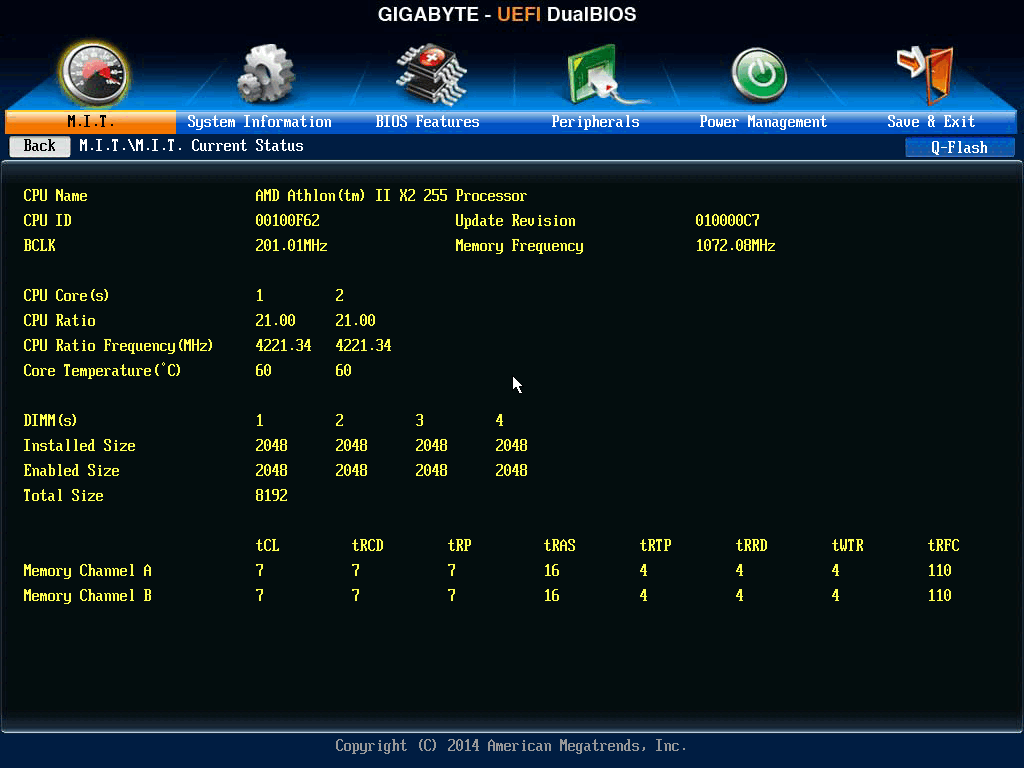Click the BCLK value 201.01MHz

291,246
